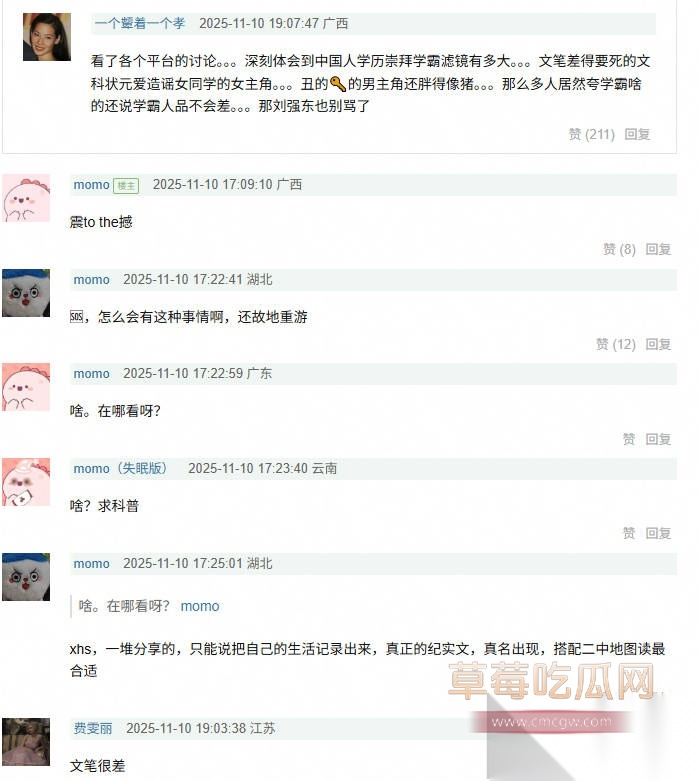Reply to the 震to the撼 comment

coord(658,249)
